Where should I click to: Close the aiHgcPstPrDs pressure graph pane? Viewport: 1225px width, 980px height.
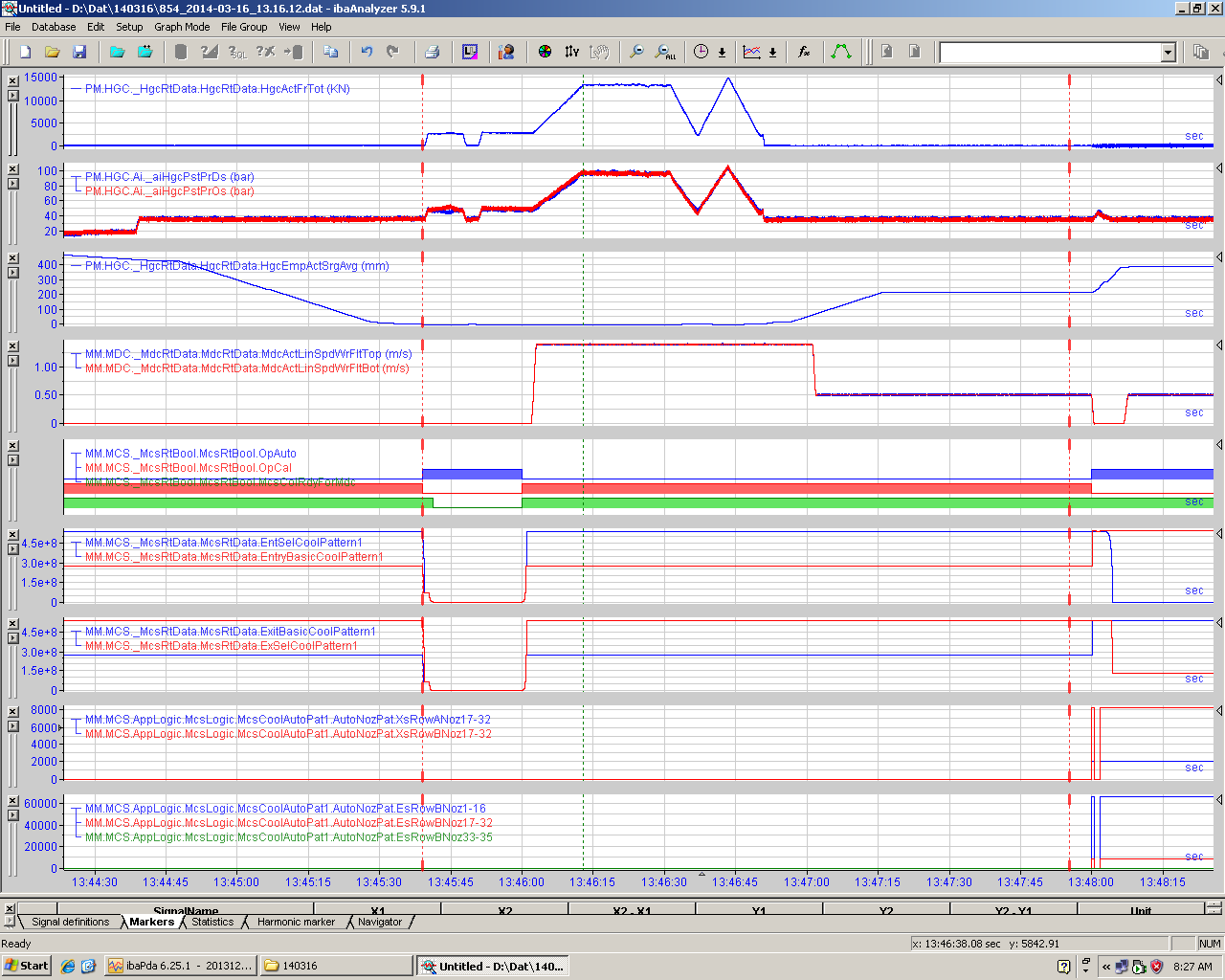coord(12,169)
